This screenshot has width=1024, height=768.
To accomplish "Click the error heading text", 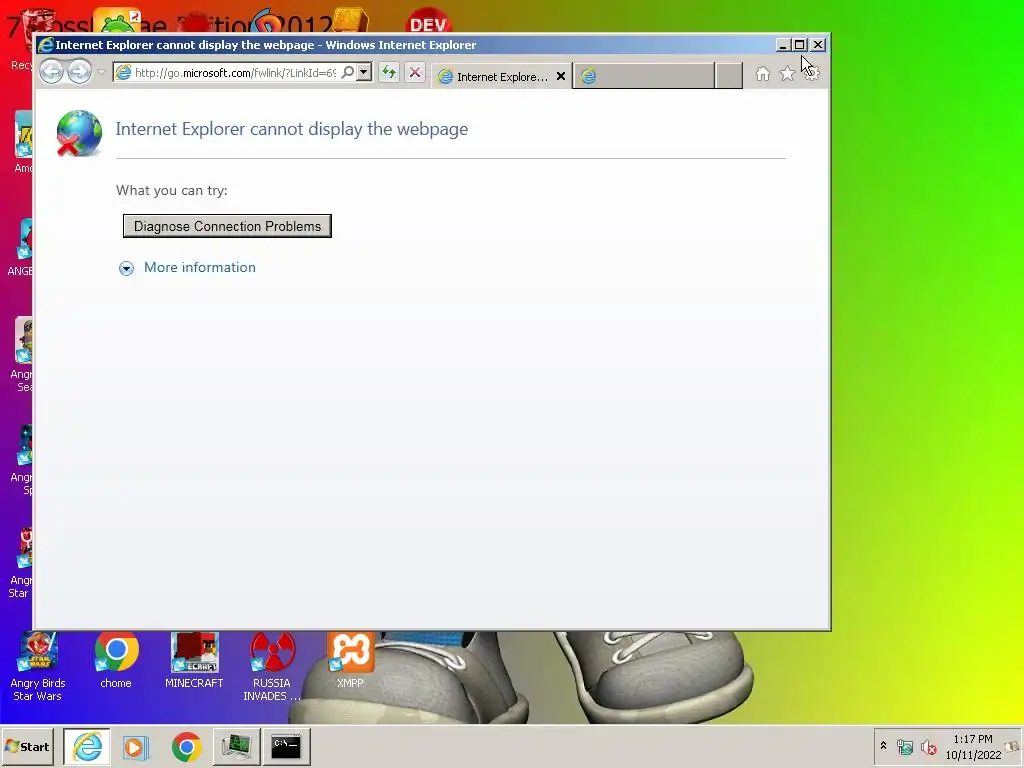I will [292, 129].
